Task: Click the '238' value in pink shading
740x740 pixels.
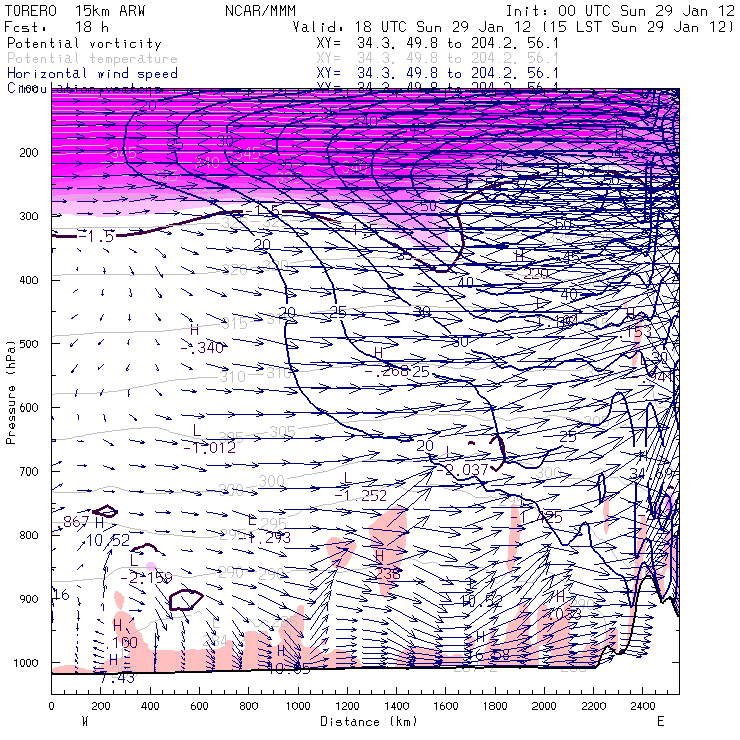Action: pyautogui.click(x=388, y=573)
